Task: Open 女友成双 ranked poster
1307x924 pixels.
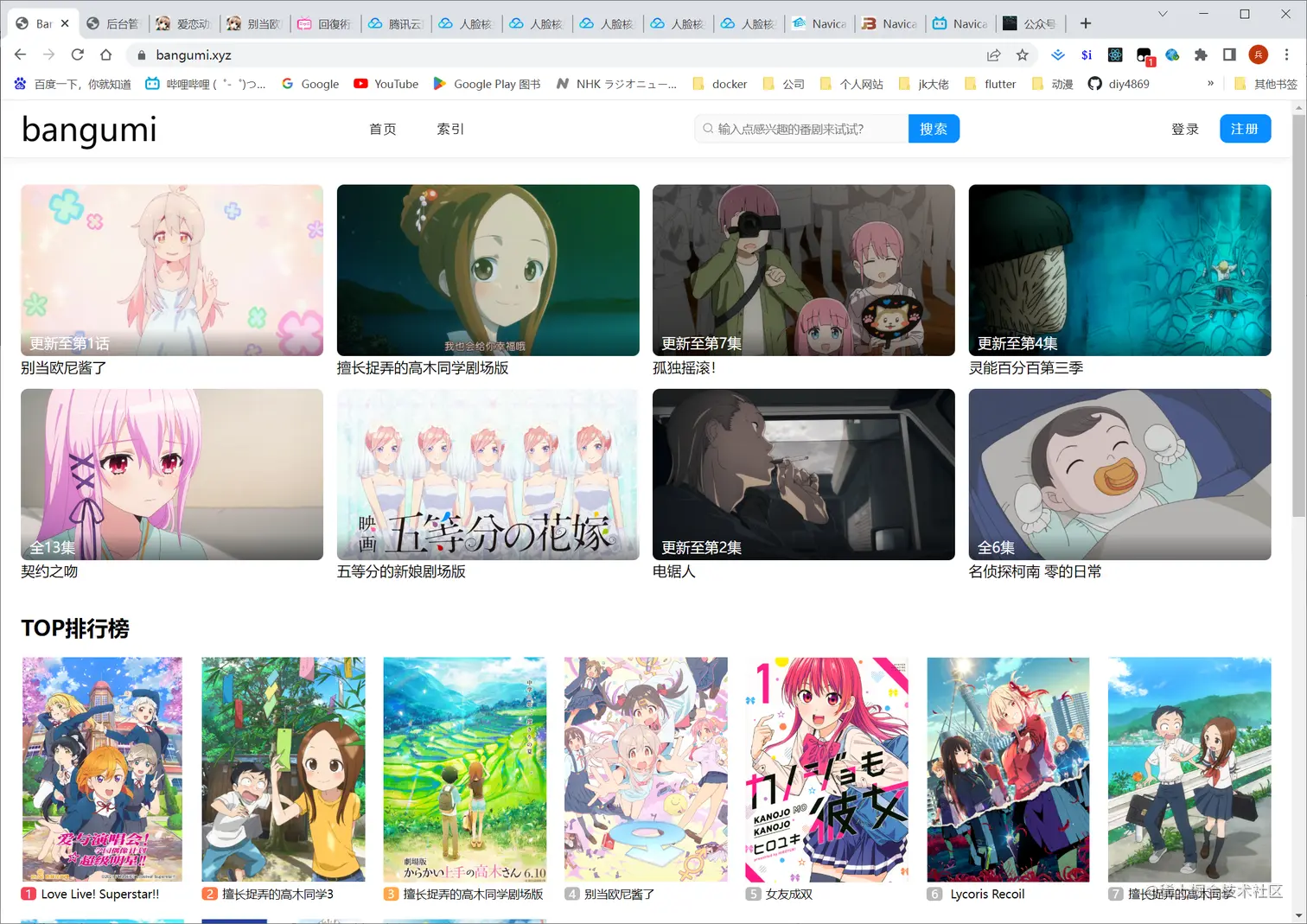Action: point(826,769)
